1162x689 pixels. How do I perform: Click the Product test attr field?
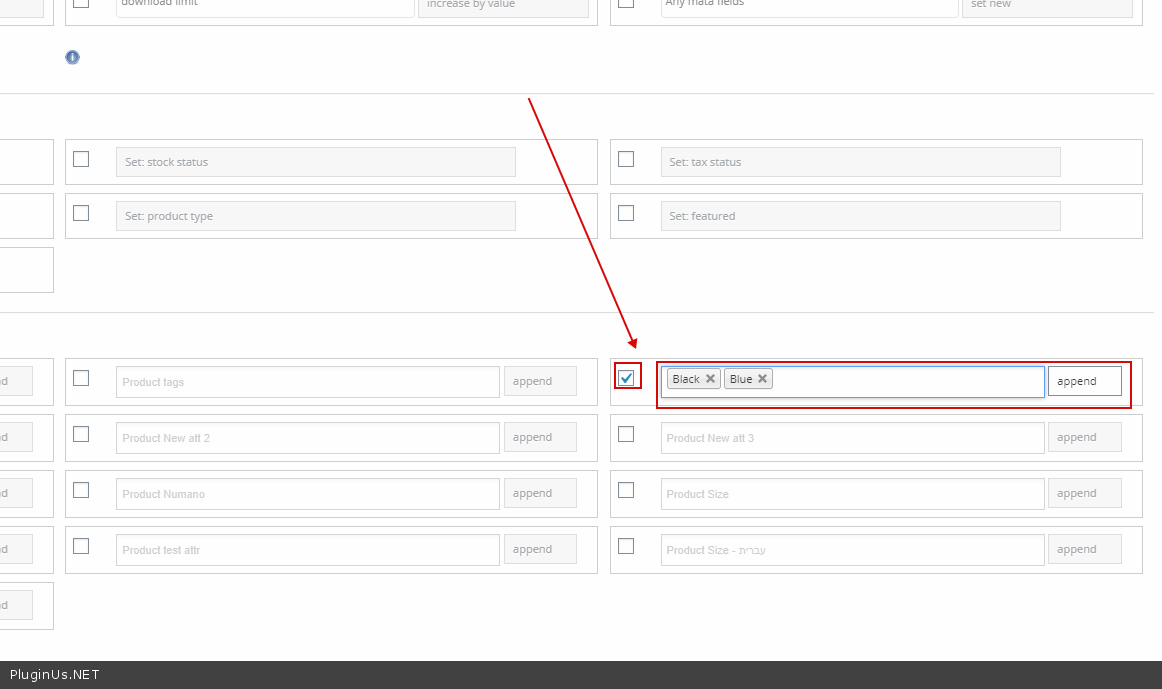307,550
